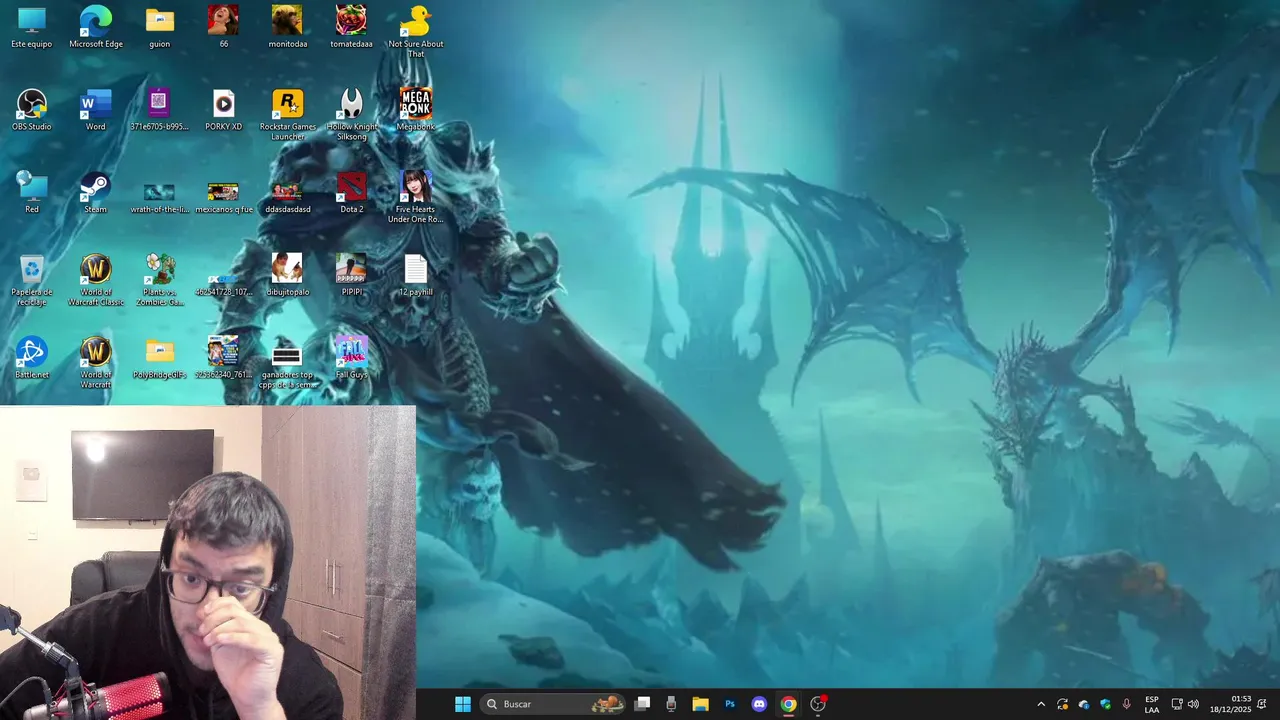Select the mexicanos q fue image
This screenshot has width=1280, height=720.
point(223,196)
